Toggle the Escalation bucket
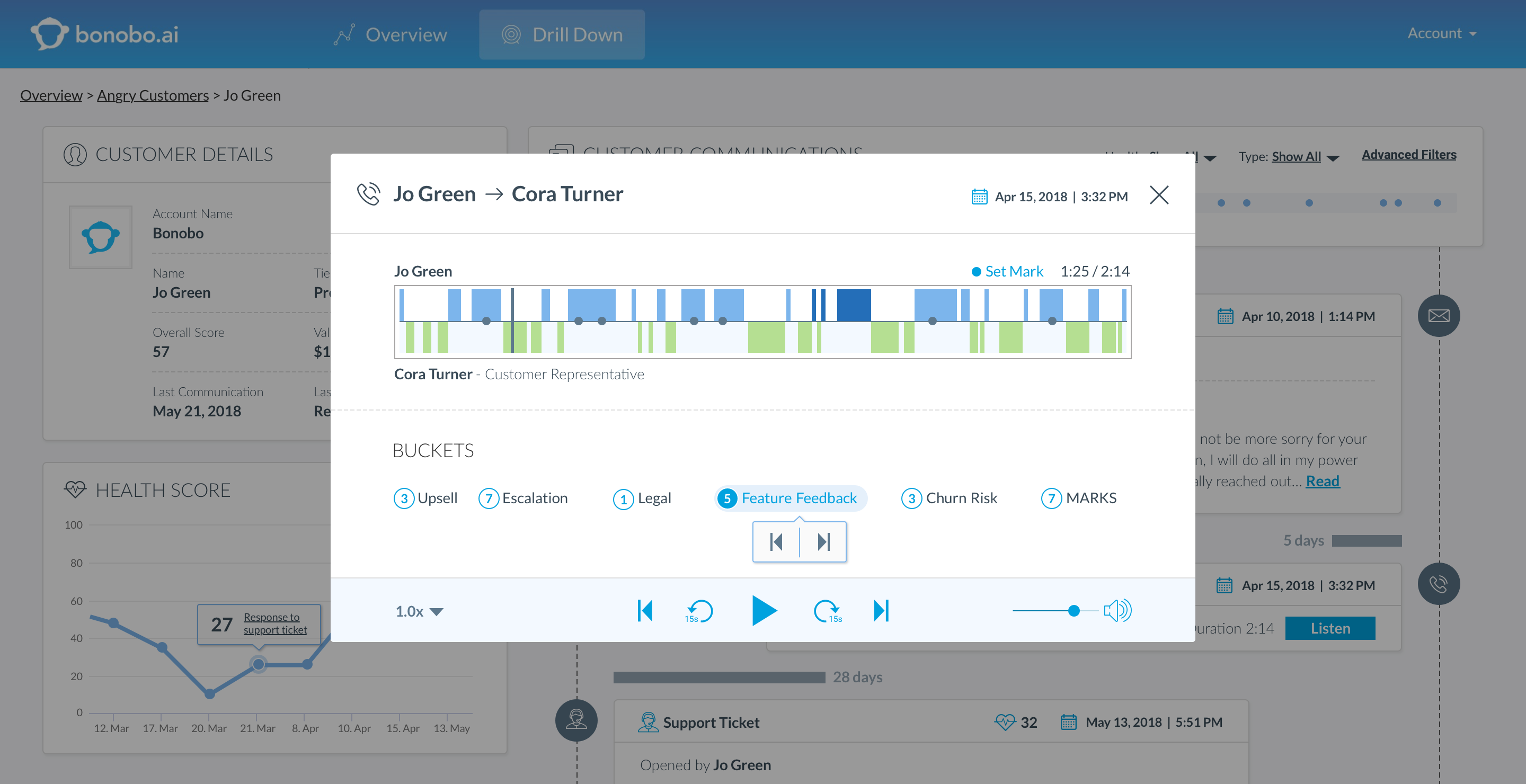The width and height of the screenshot is (1526, 784). (x=523, y=498)
